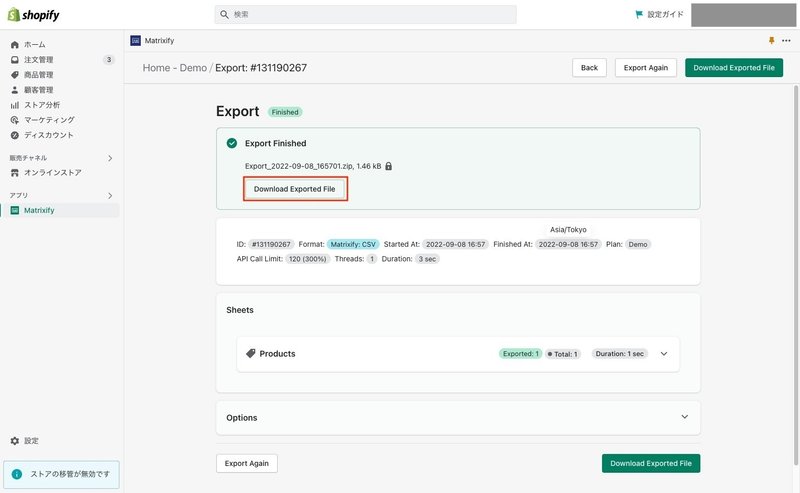Click the orders inbox icon
Image resolution: width=800 pixels, height=493 pixels.
(15, 60)
